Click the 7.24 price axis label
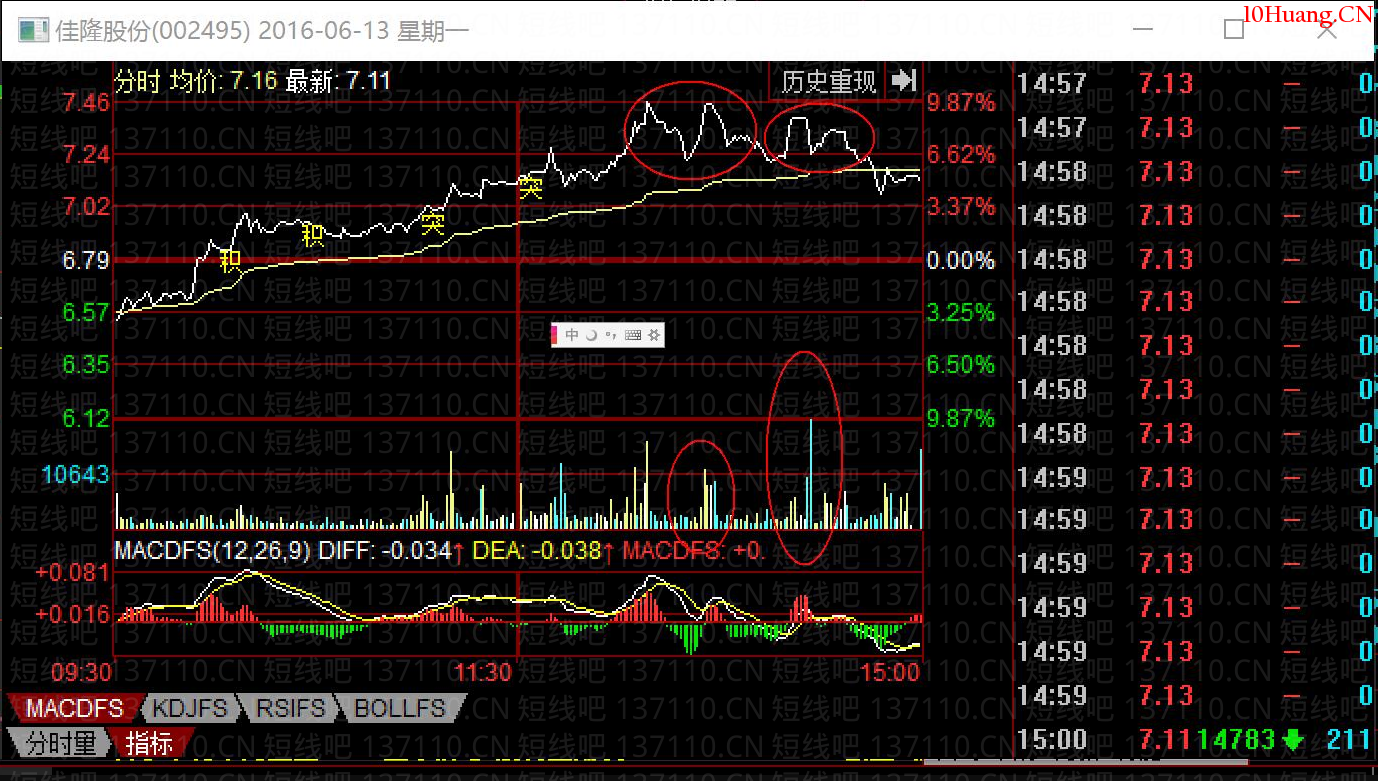1378x781 pixels. point(85,154)
